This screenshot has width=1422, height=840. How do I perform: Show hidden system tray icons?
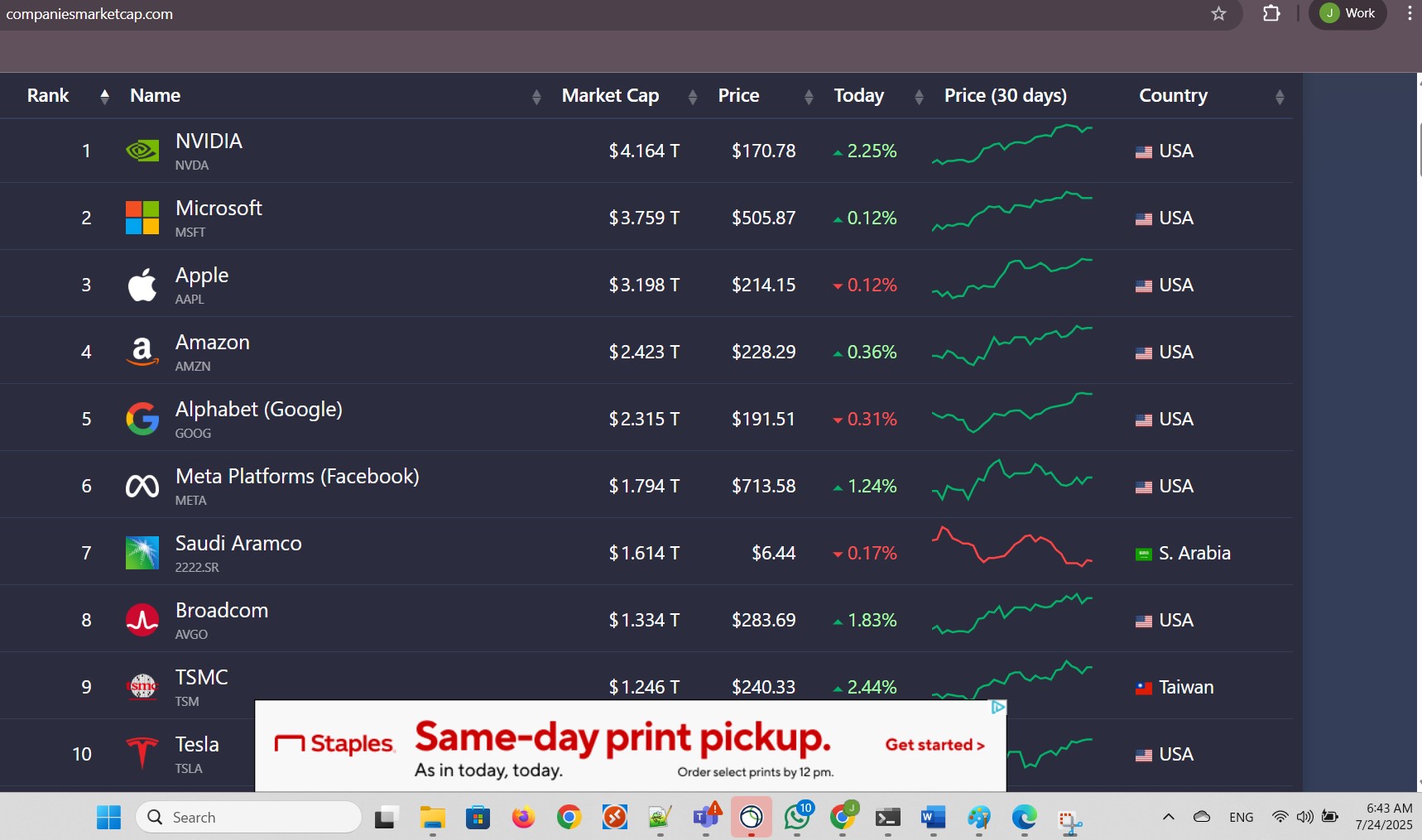tap(1168, 817)
